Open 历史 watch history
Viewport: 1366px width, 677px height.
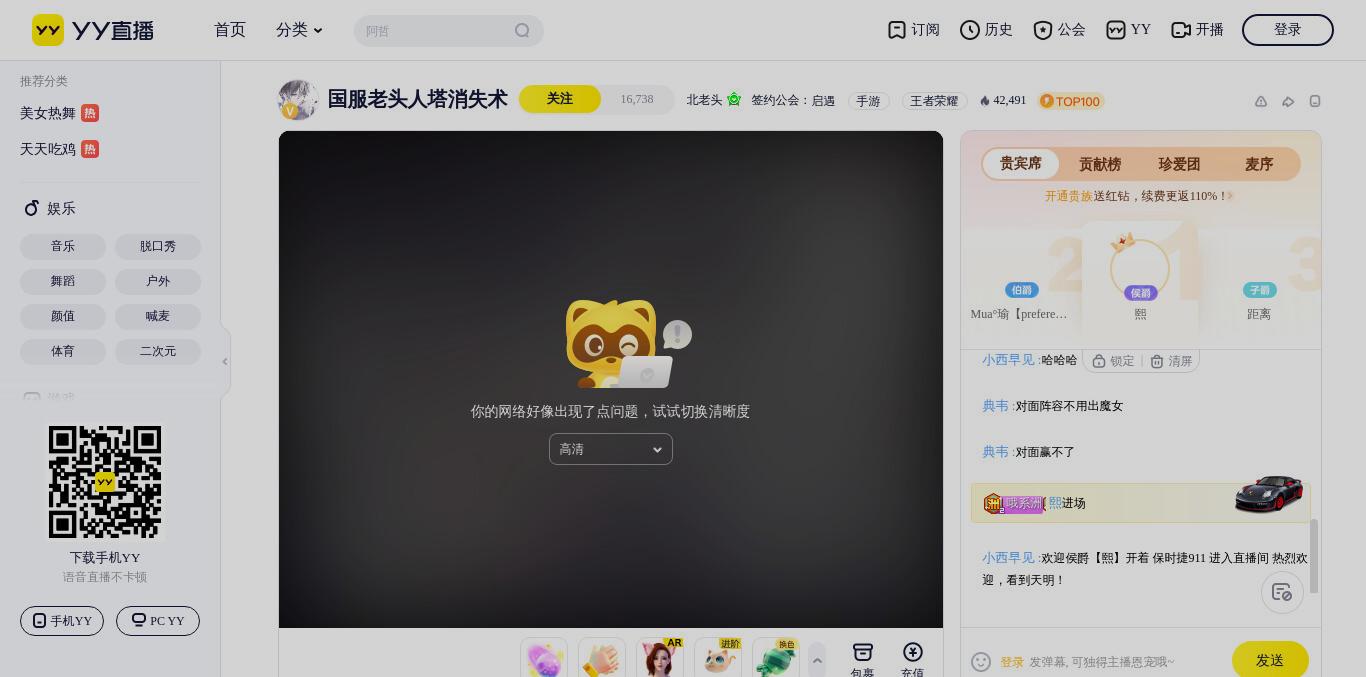point(986,30)
